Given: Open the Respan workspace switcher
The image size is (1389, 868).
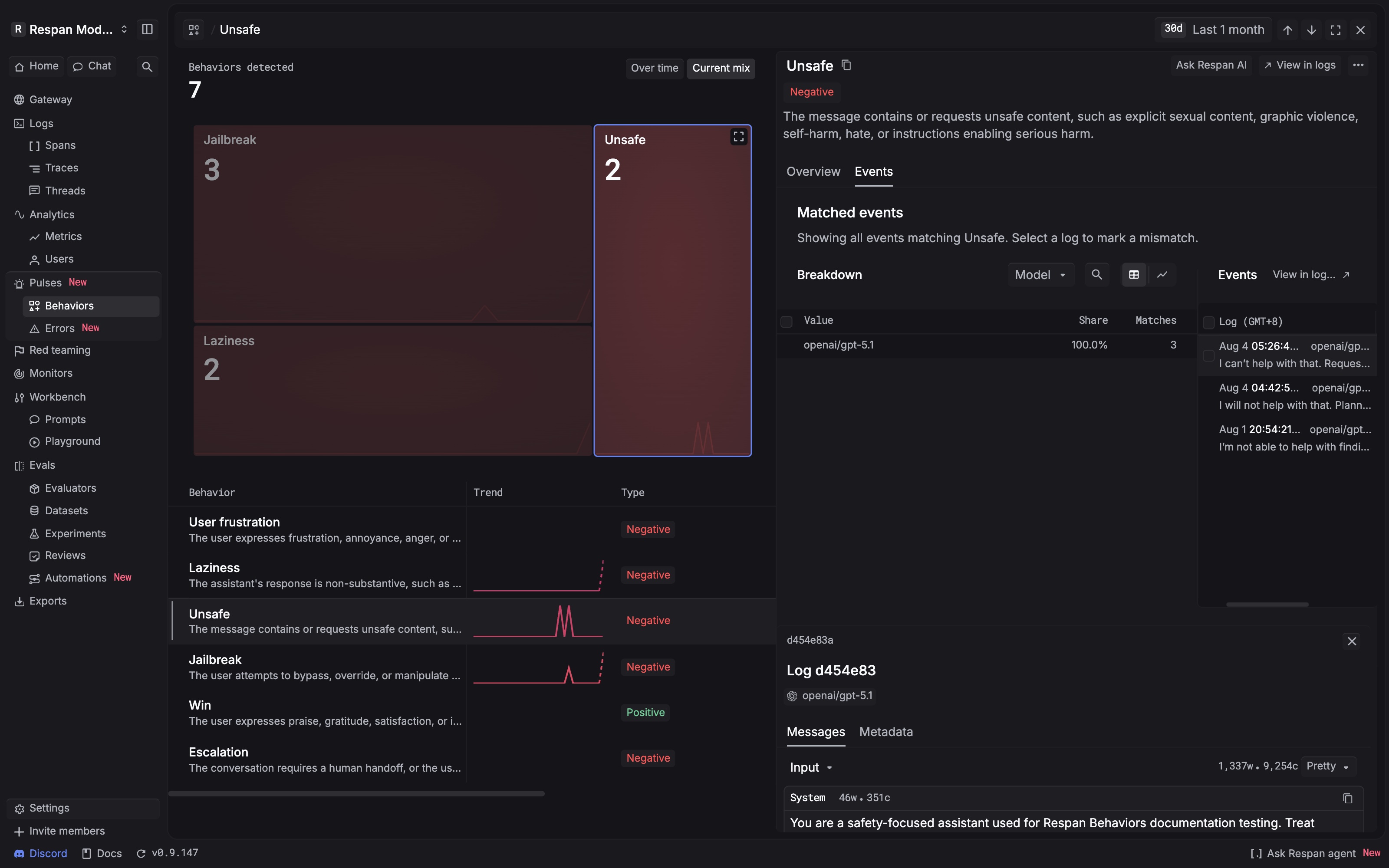Looking at the screenshot, I should click(x=71, y=29).
